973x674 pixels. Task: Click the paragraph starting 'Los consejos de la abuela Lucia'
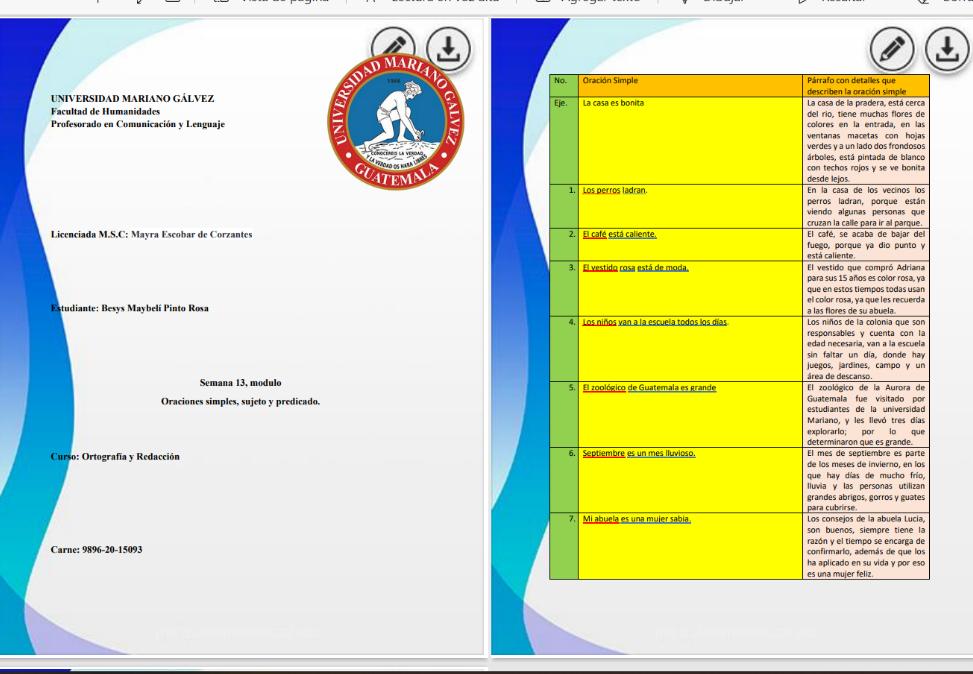coord(866,546)
